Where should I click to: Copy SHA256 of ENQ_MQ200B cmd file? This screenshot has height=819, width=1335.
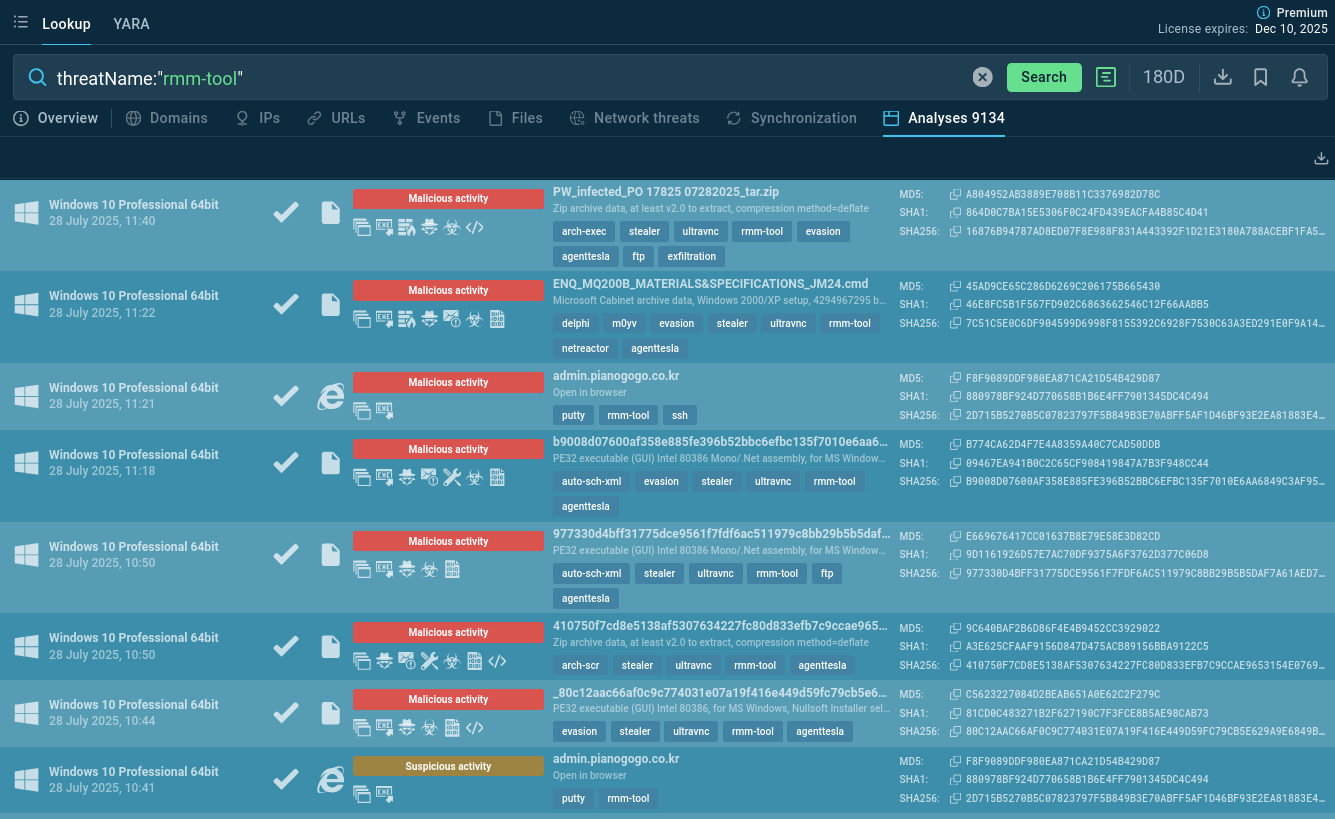(955, 323)
